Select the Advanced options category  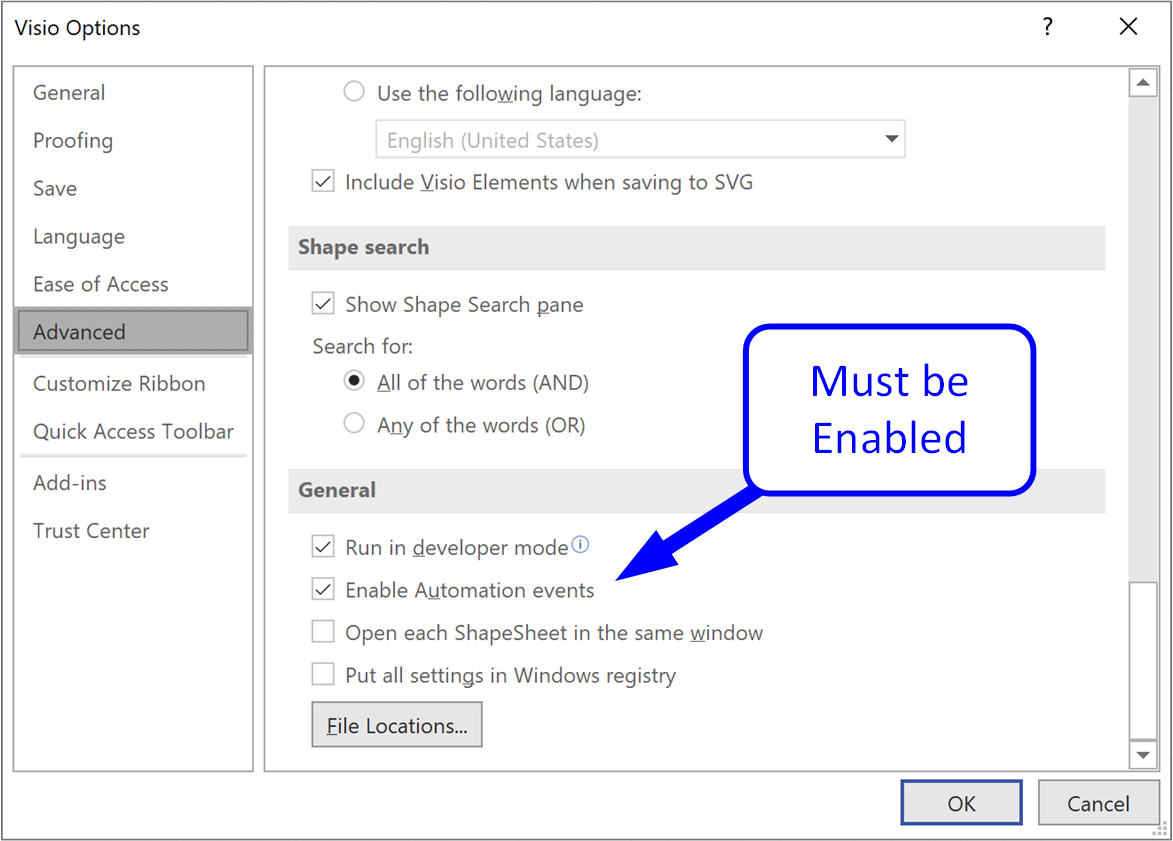pos(133,331)
